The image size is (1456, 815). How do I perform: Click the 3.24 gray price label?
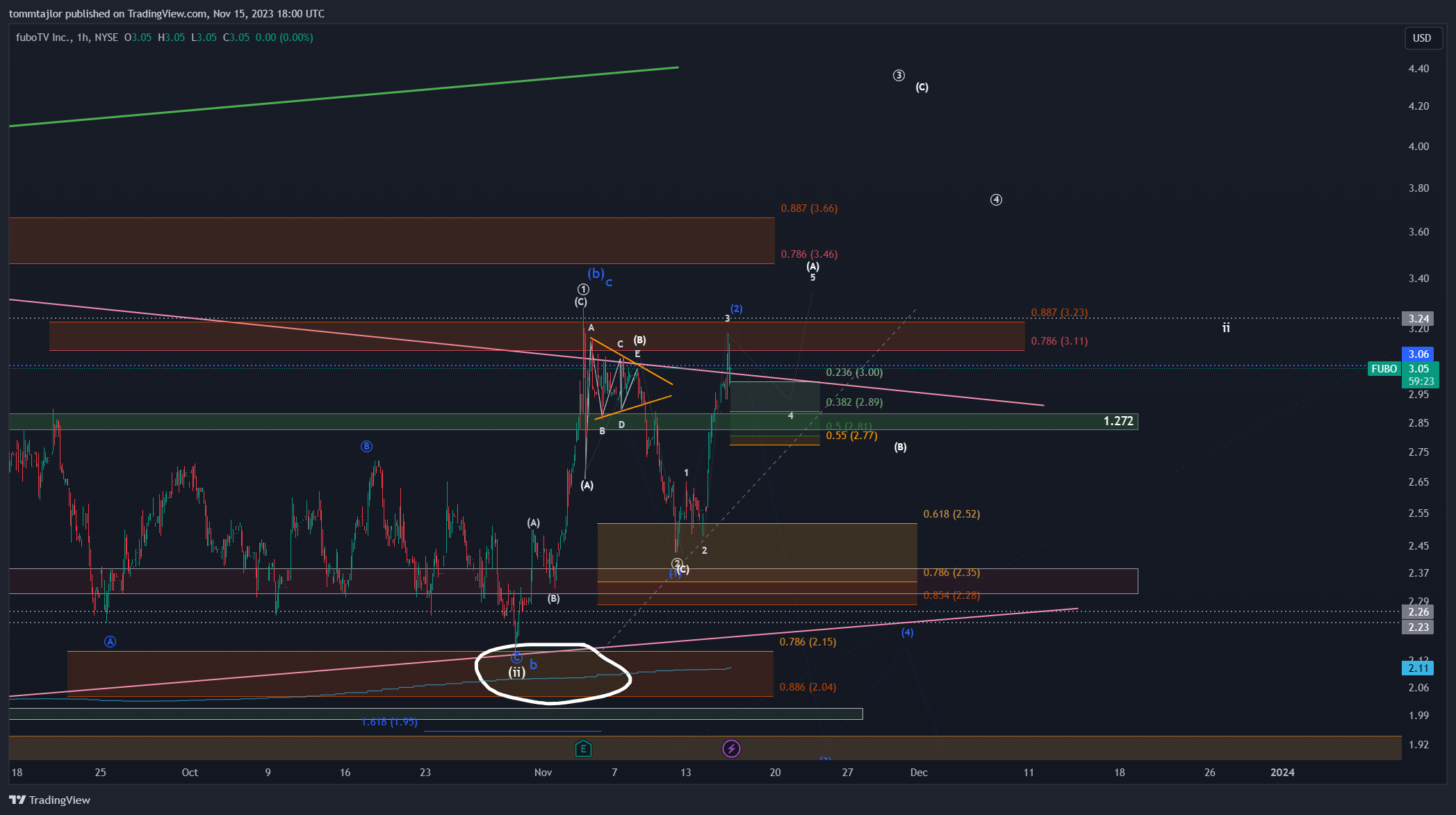[x=1418, y=319]
